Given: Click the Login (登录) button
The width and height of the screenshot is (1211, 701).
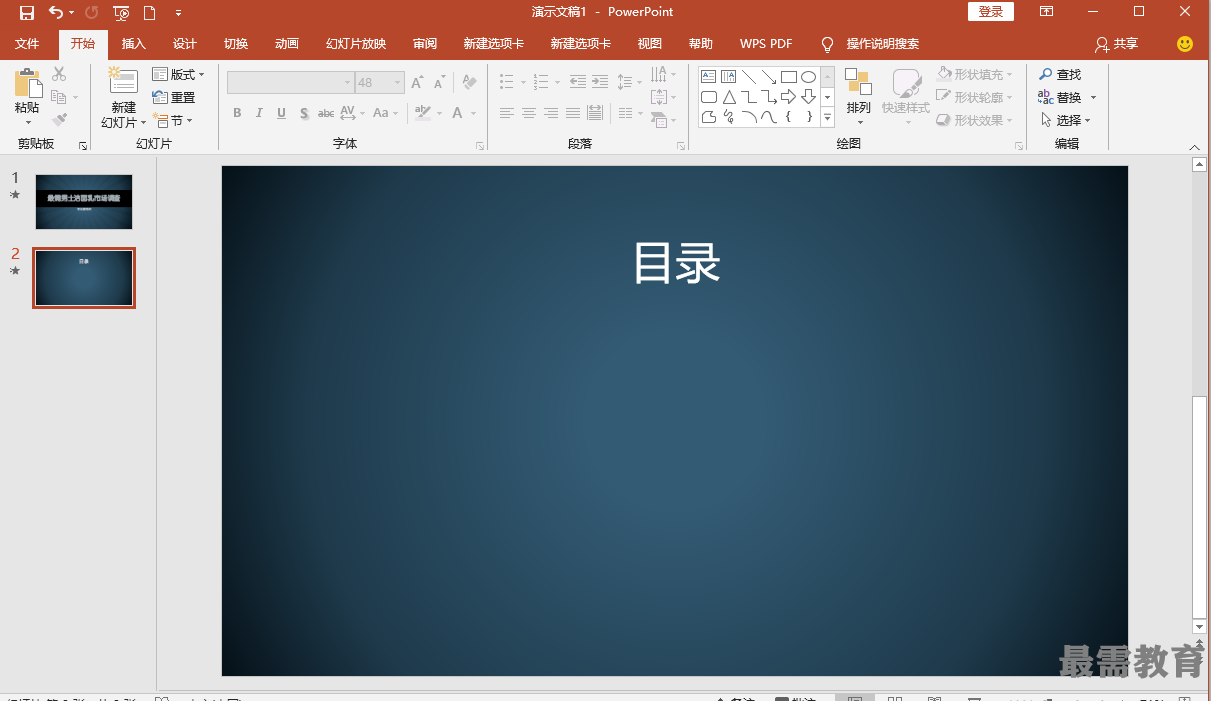Looking at the screenshot, I should point(991,12).
